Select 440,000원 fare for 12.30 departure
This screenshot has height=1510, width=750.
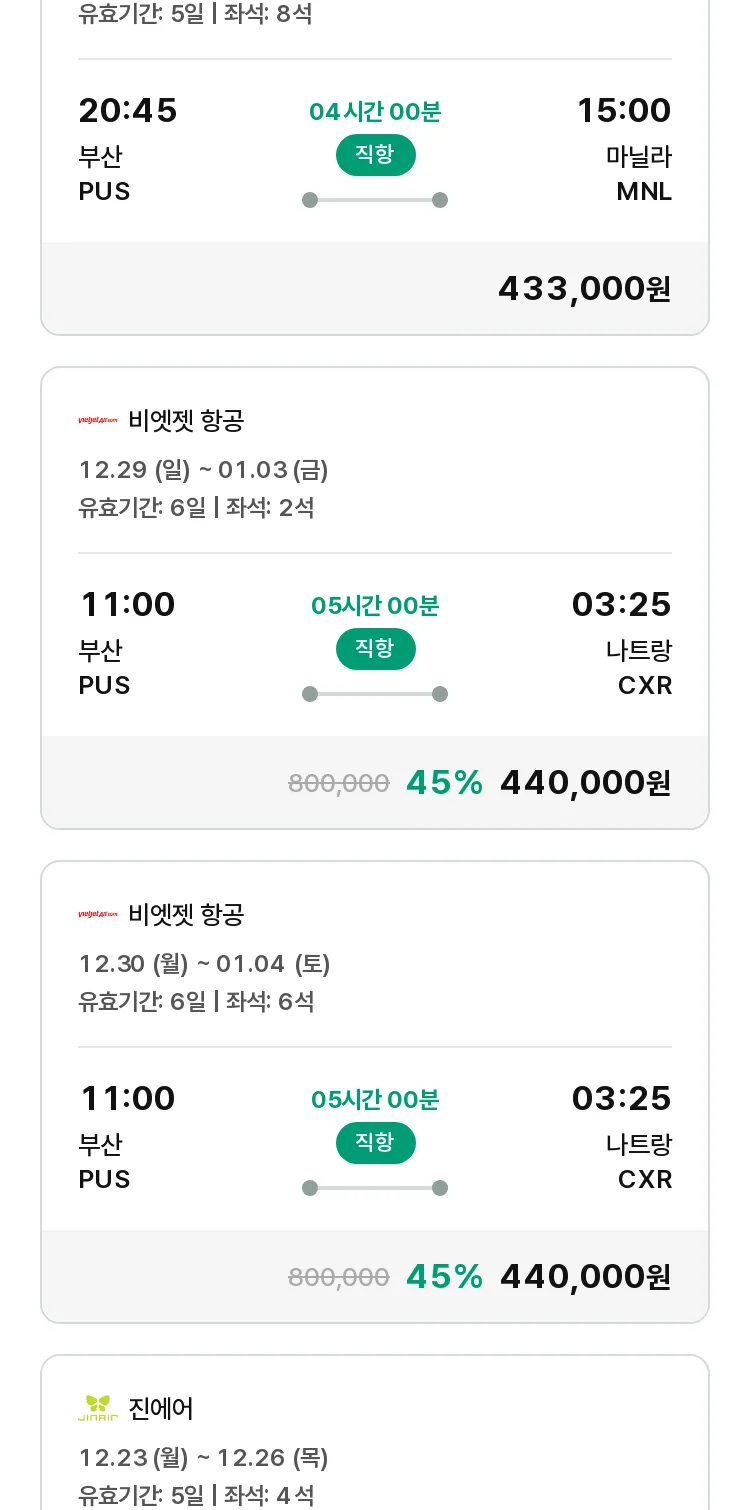pos(585,1276)
